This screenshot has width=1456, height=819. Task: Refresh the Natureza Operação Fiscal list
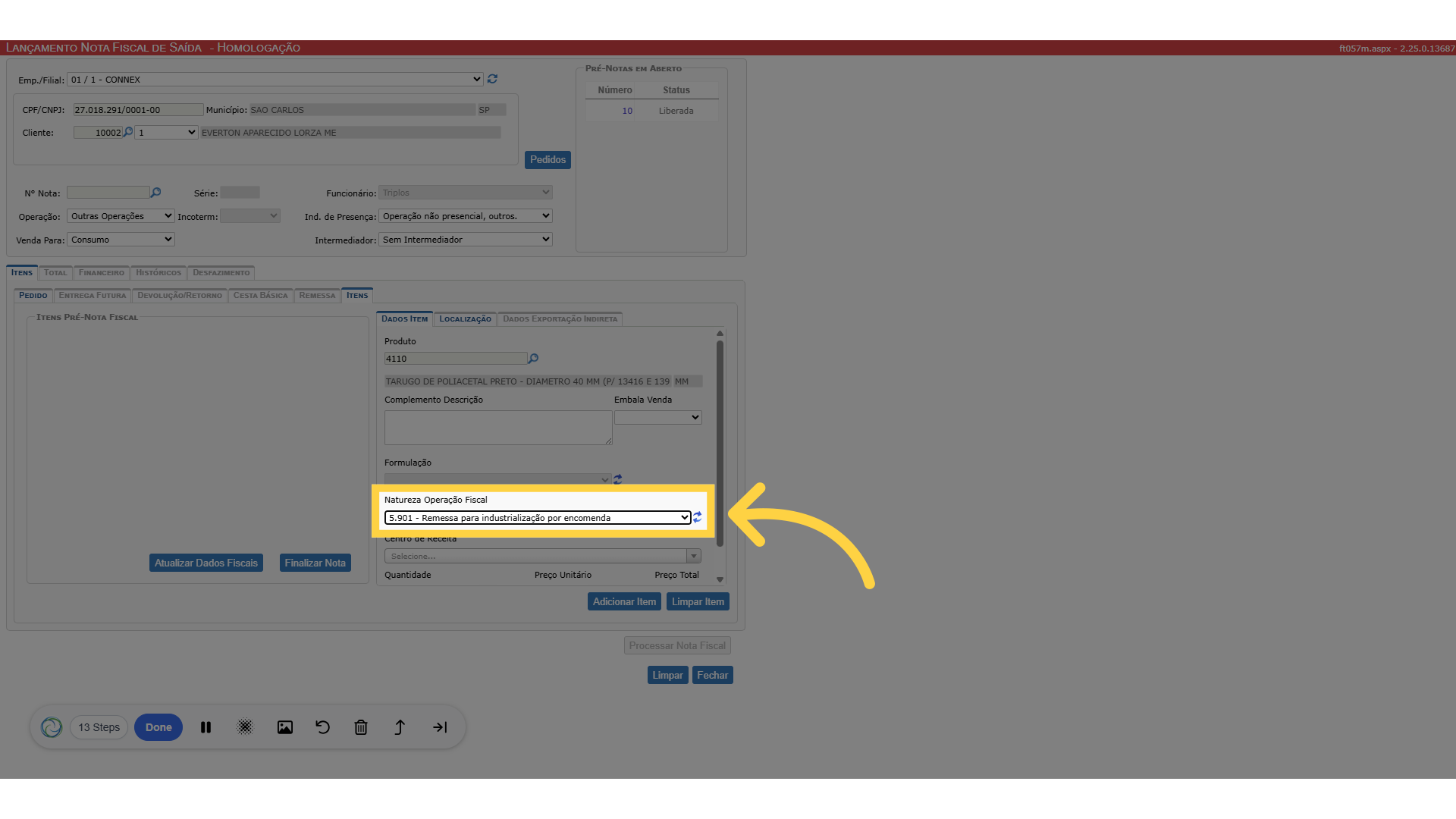(698, 517)
